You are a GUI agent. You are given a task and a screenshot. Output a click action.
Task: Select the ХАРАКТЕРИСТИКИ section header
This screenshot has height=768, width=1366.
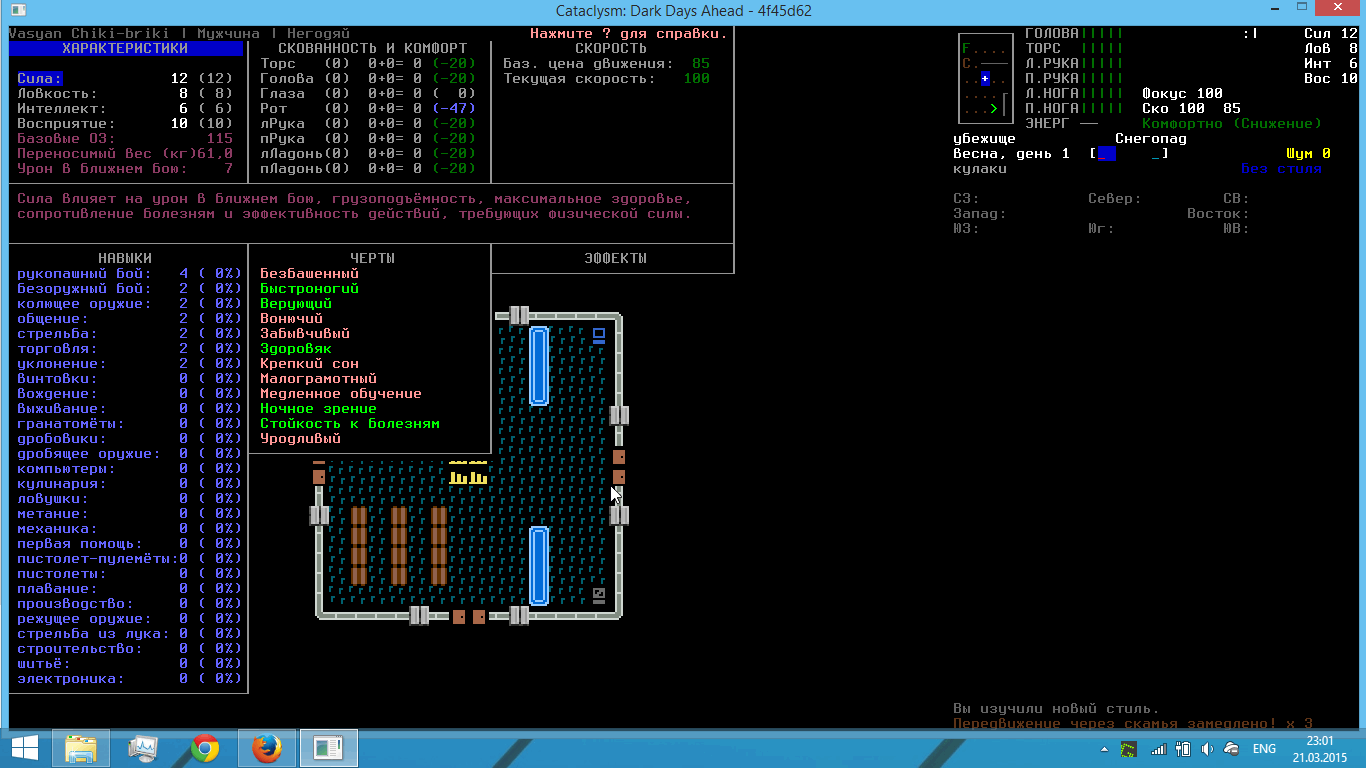[x=125, y=48]
